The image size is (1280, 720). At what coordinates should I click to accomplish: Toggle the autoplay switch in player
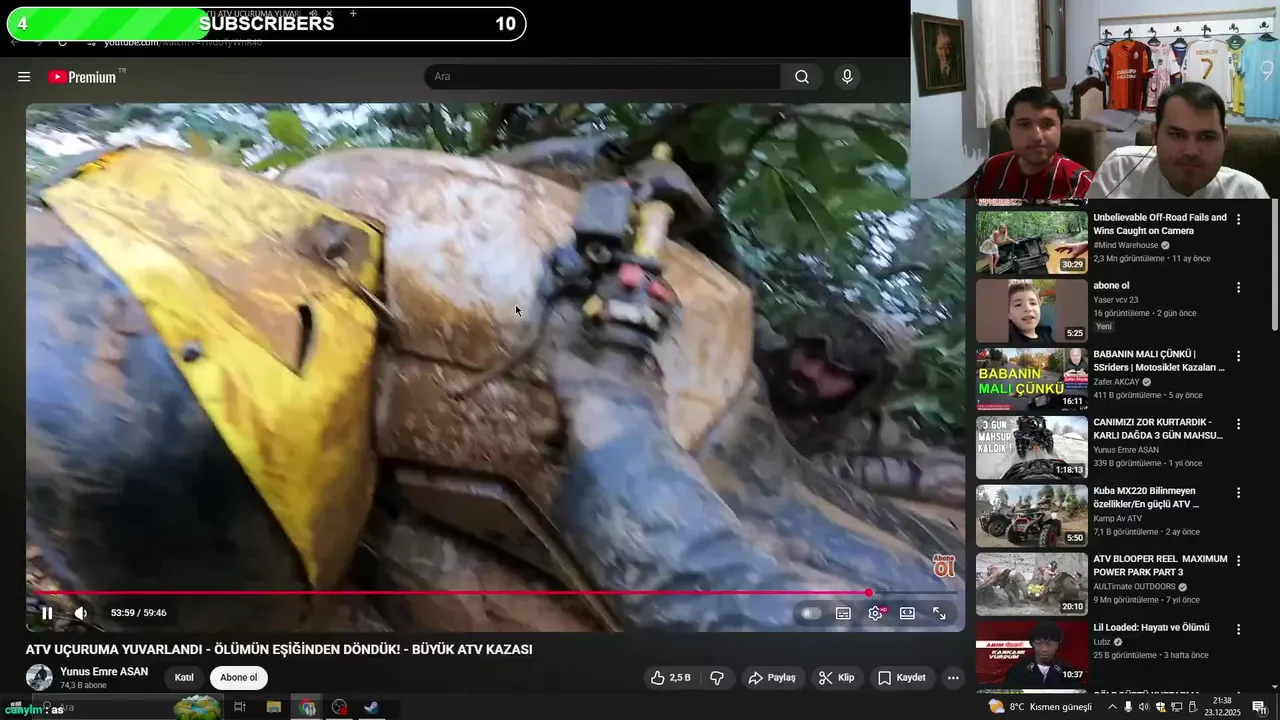(811, 613)
